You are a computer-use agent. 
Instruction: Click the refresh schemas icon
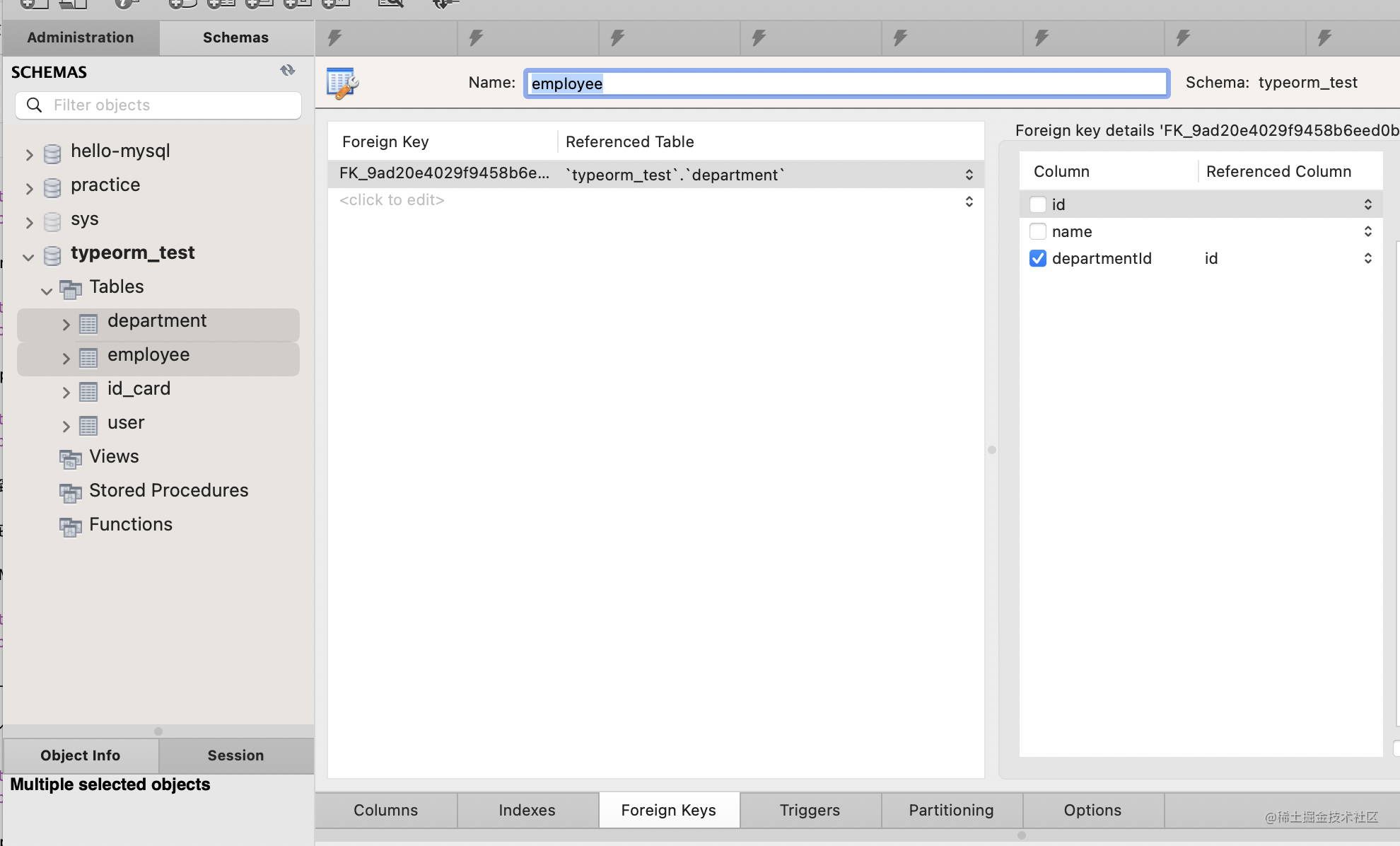pos(287,71)
